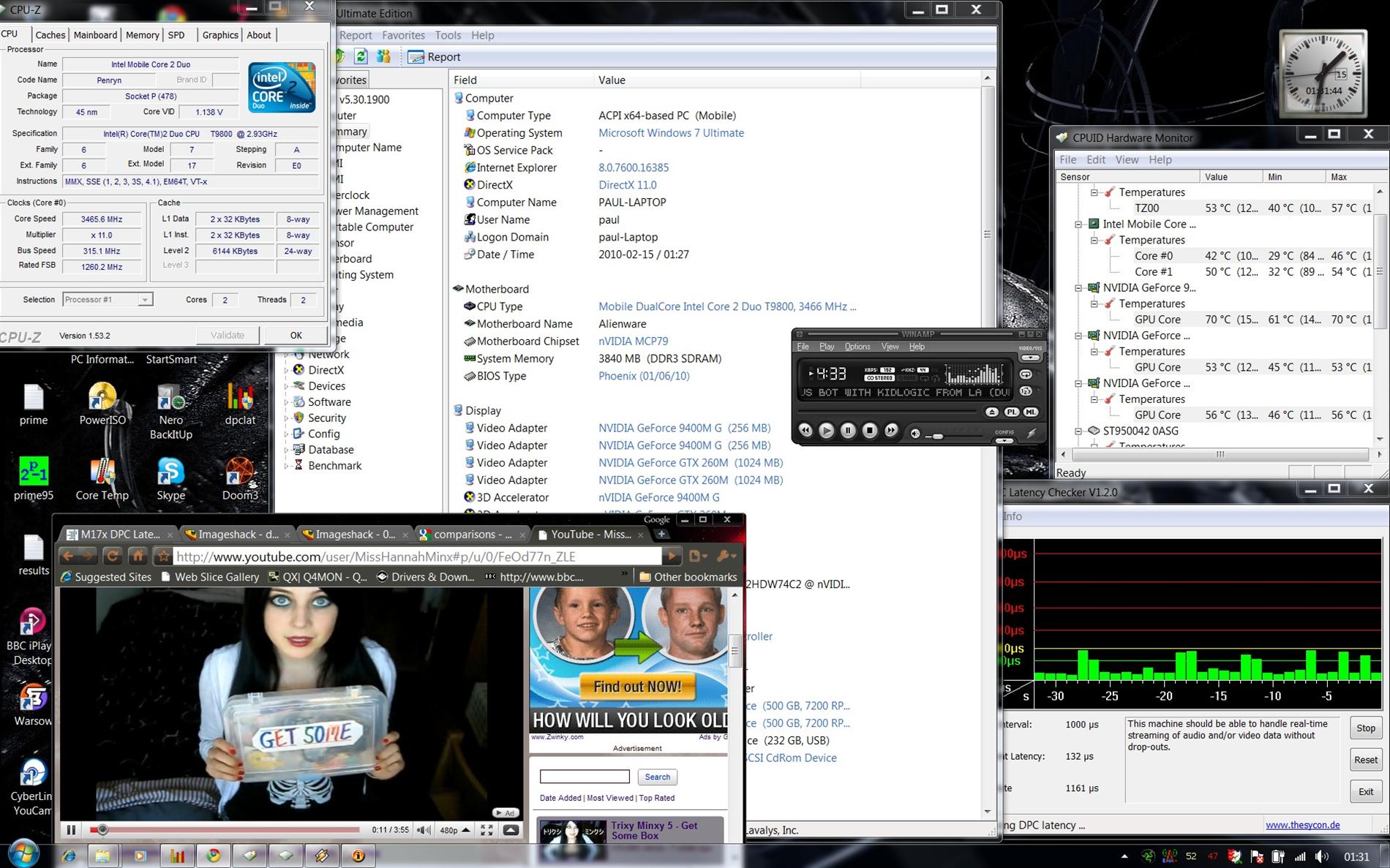Screen dimensions: 1390x868
Task: Go to Chrome home page icon
Action: 138,556
